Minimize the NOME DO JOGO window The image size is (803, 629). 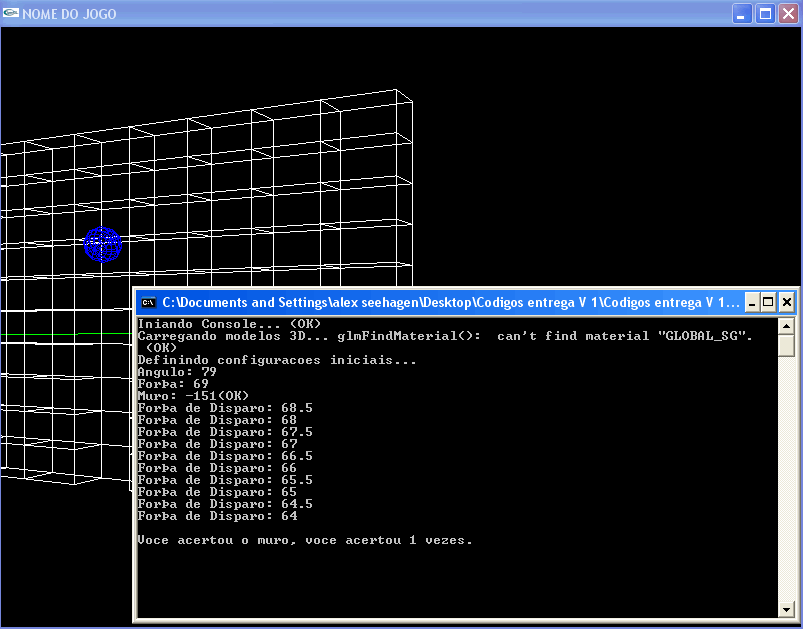coord(741,14)
